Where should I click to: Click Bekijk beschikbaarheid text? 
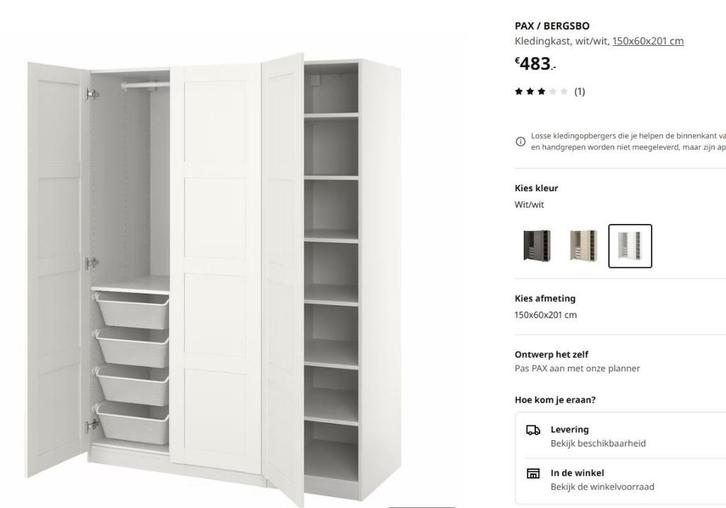[x=598, y=444]
